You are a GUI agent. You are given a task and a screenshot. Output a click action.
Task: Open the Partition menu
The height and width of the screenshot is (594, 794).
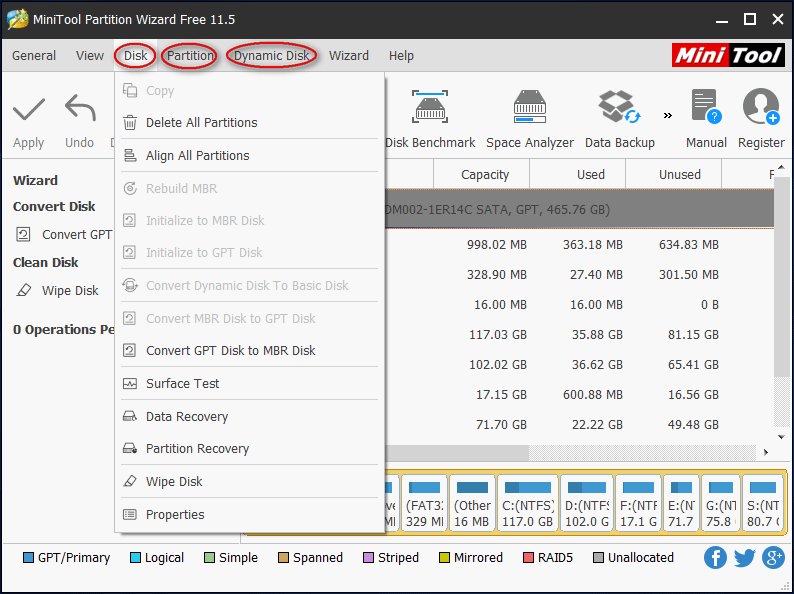point(190,56)
